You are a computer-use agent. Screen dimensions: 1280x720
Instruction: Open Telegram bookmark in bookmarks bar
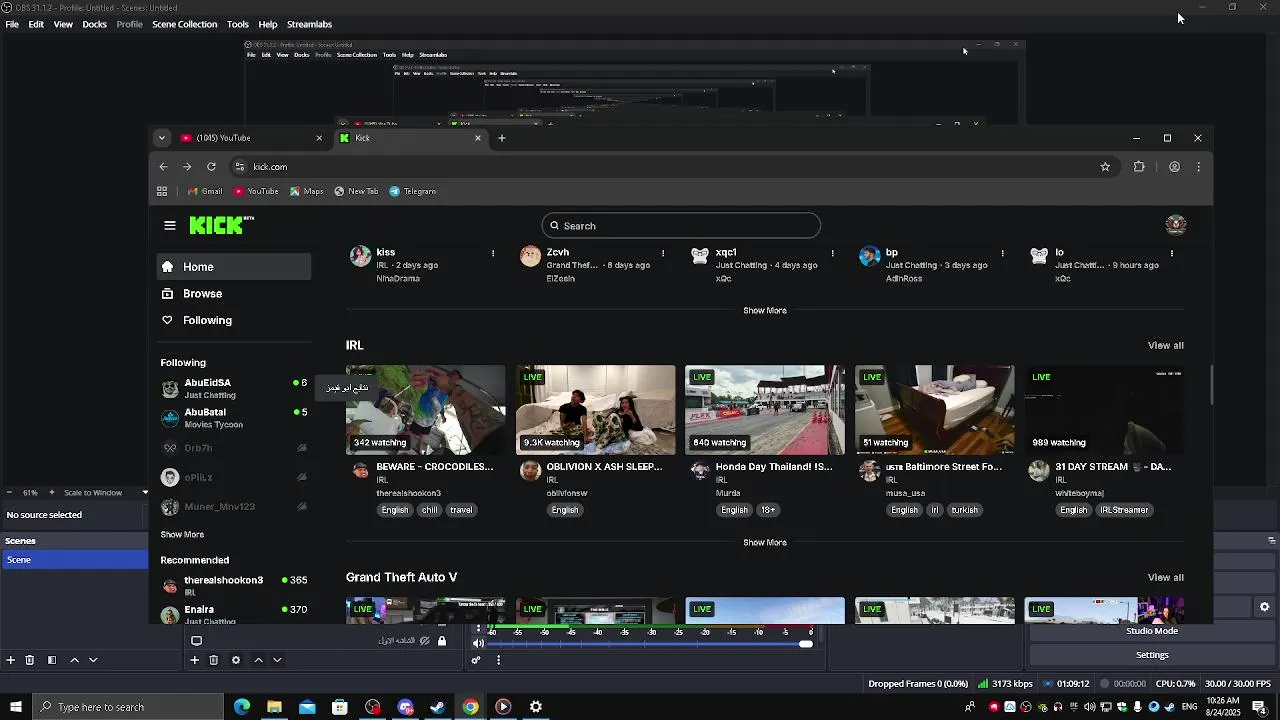click(x=413, y=191)
